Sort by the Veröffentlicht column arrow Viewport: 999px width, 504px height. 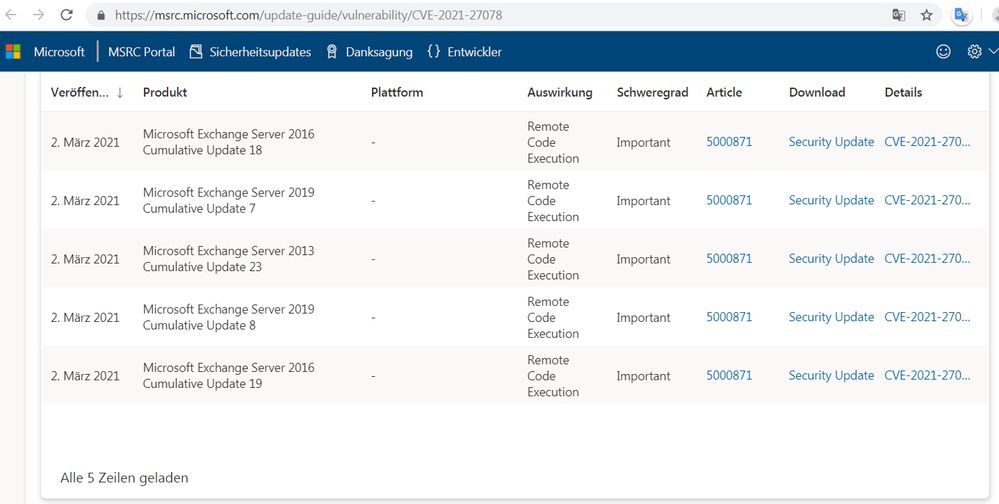tap(120, 92)
